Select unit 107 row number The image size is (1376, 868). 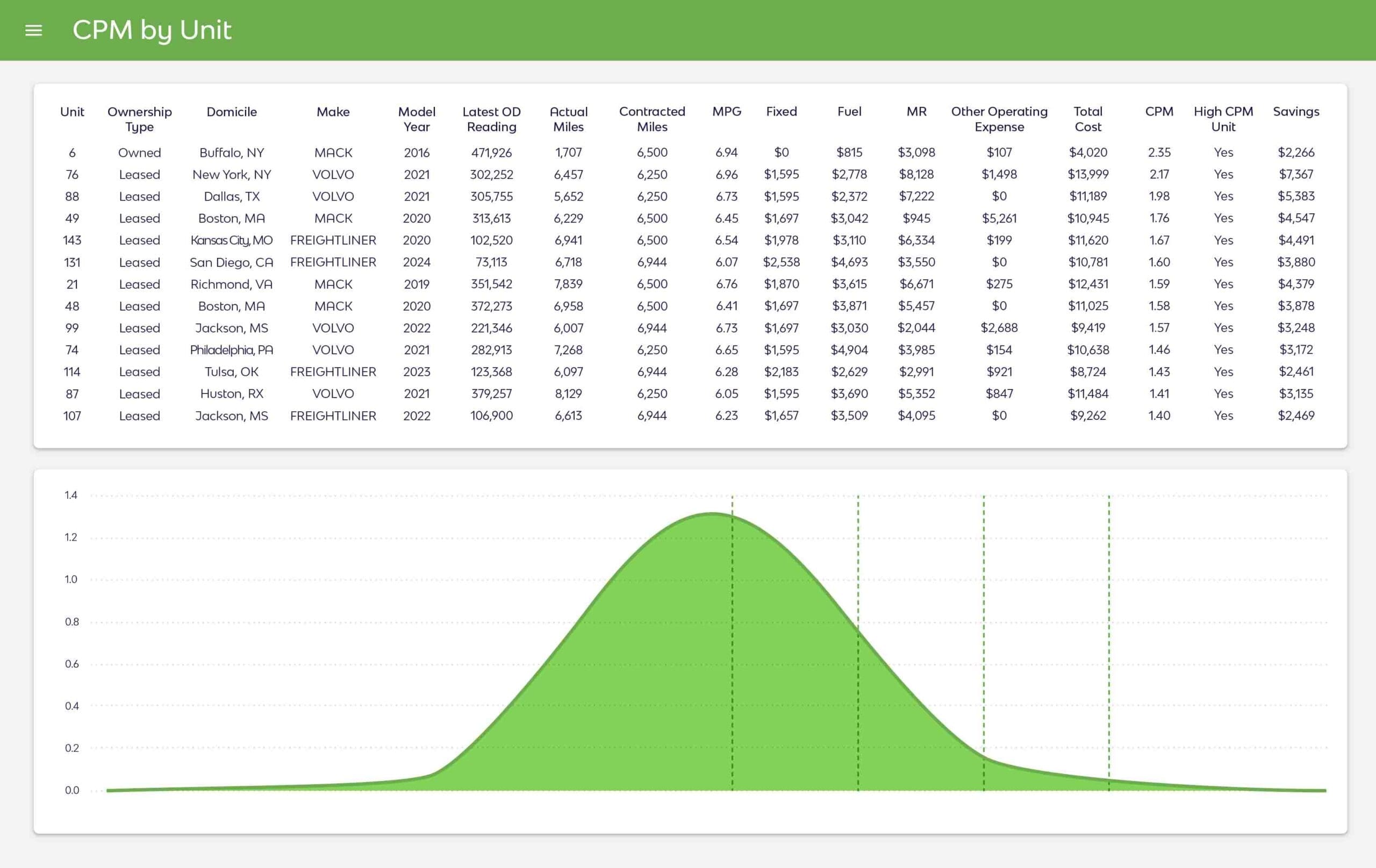click(72, 416)
